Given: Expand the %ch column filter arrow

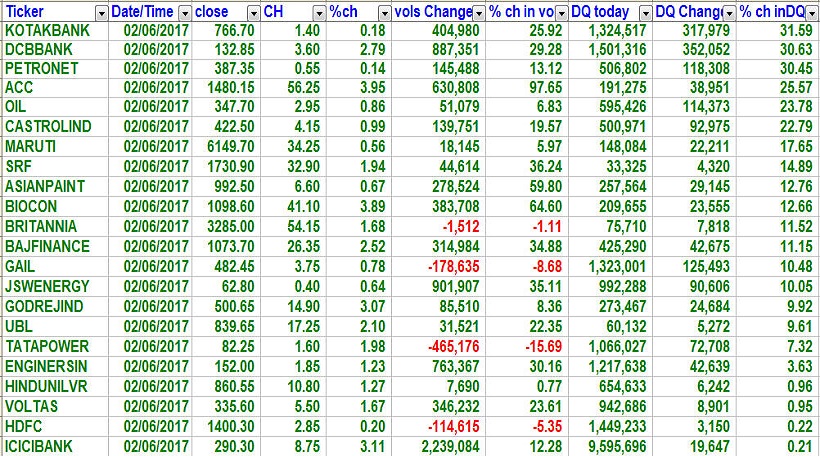Looking at the screenshot, I should pos(386,13).
